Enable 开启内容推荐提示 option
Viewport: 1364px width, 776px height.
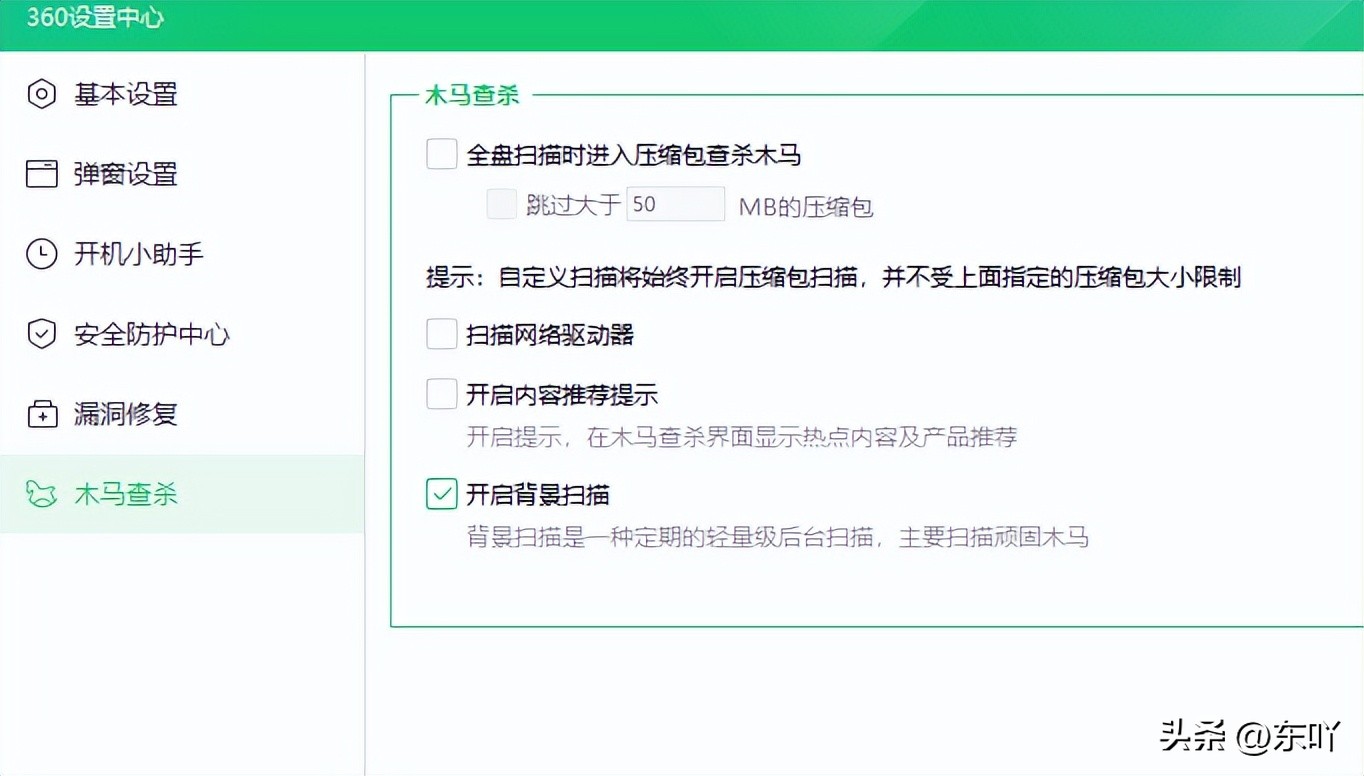[441, 393]
